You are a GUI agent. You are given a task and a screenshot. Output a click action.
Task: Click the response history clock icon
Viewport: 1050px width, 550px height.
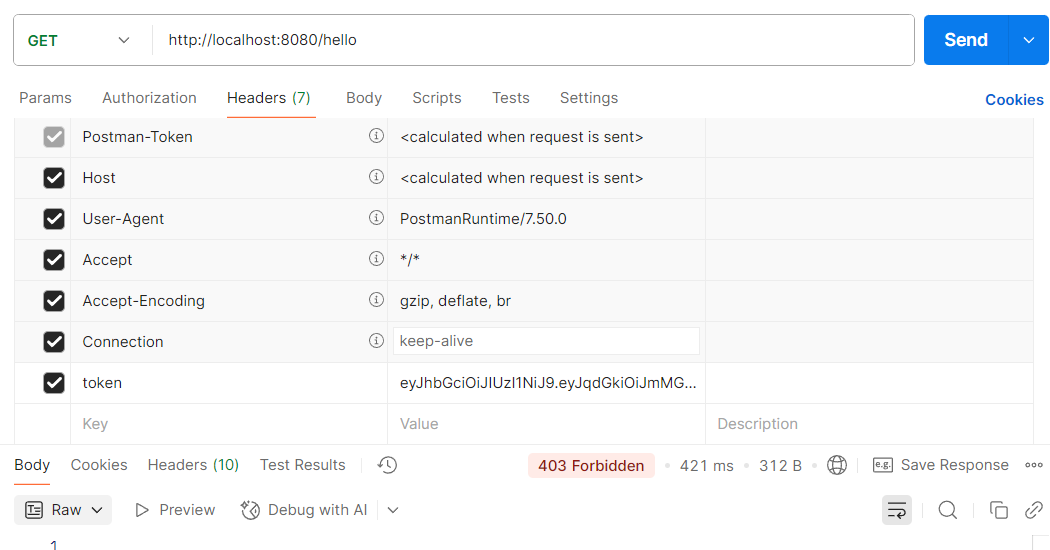coord(388,465)
